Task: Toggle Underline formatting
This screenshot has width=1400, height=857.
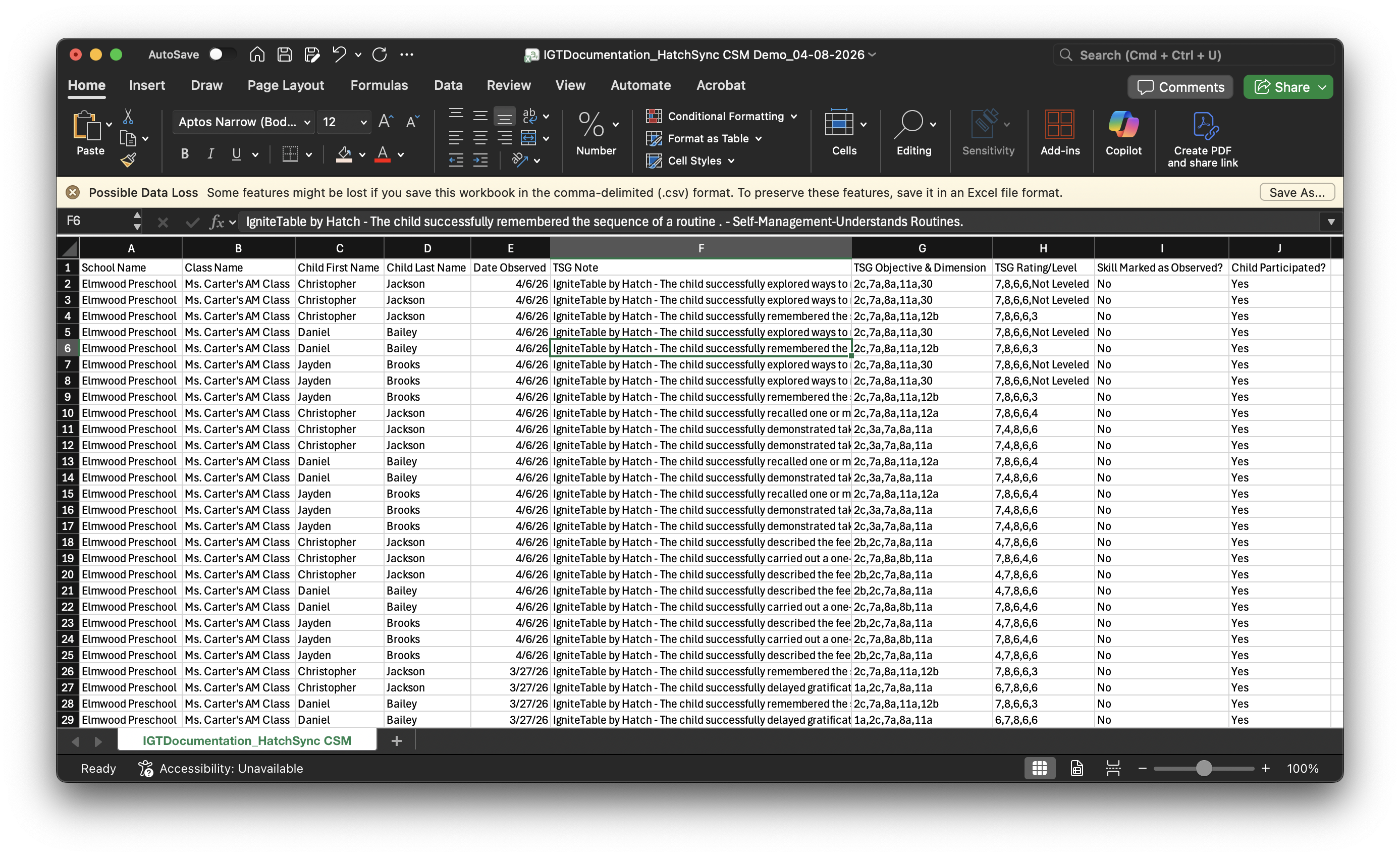Action: pyautogui.click(x=236, y=154)
